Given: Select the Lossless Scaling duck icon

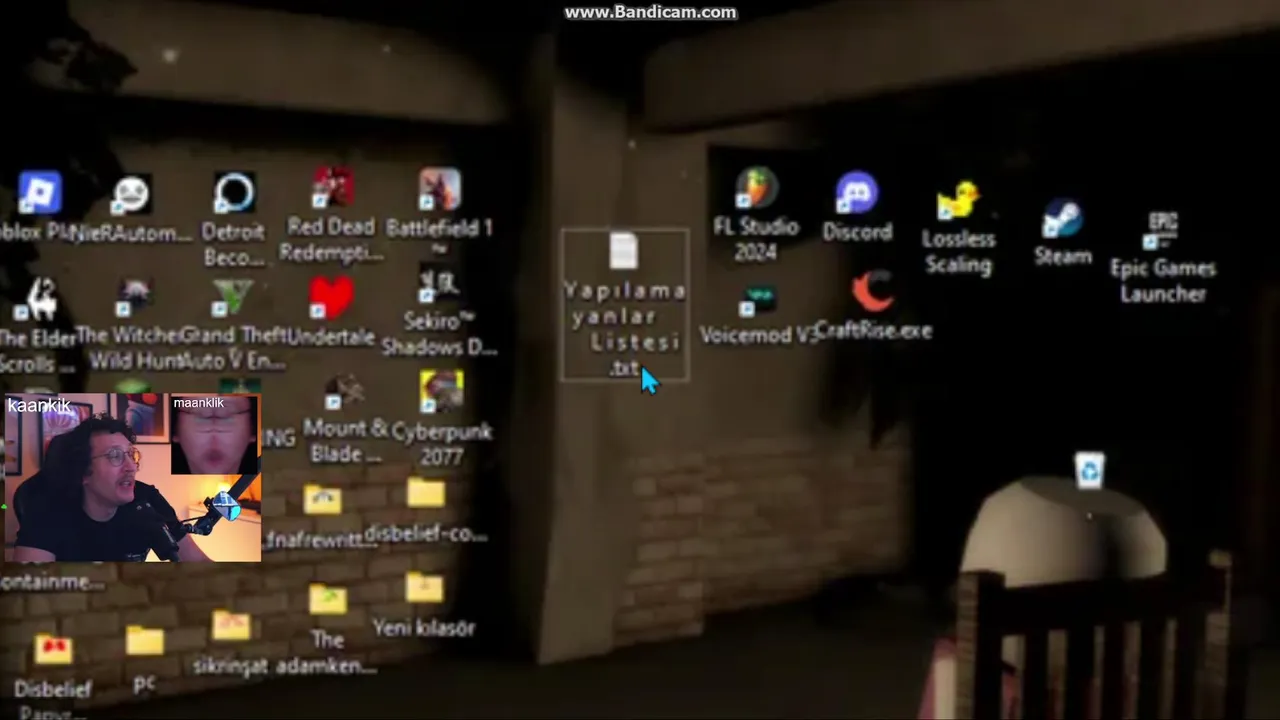Looking at the screenshot, I should click(958, 200).
